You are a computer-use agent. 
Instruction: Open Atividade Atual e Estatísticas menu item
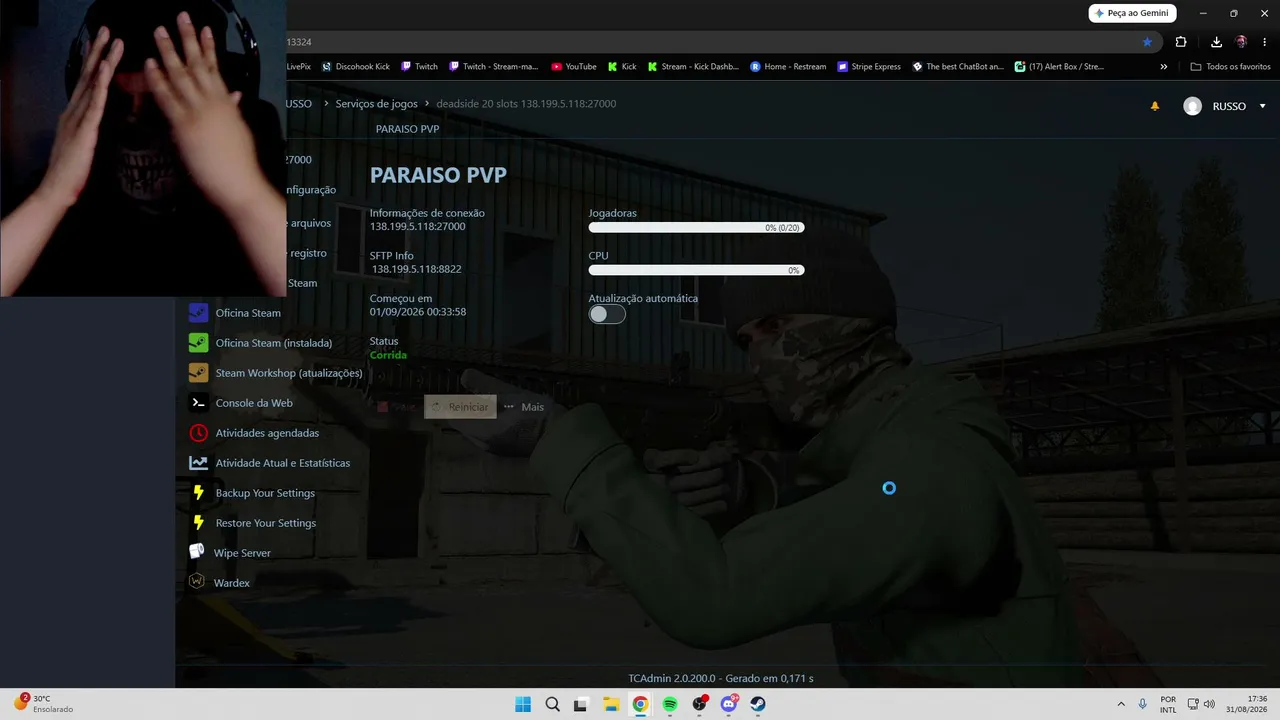(283, 463)
